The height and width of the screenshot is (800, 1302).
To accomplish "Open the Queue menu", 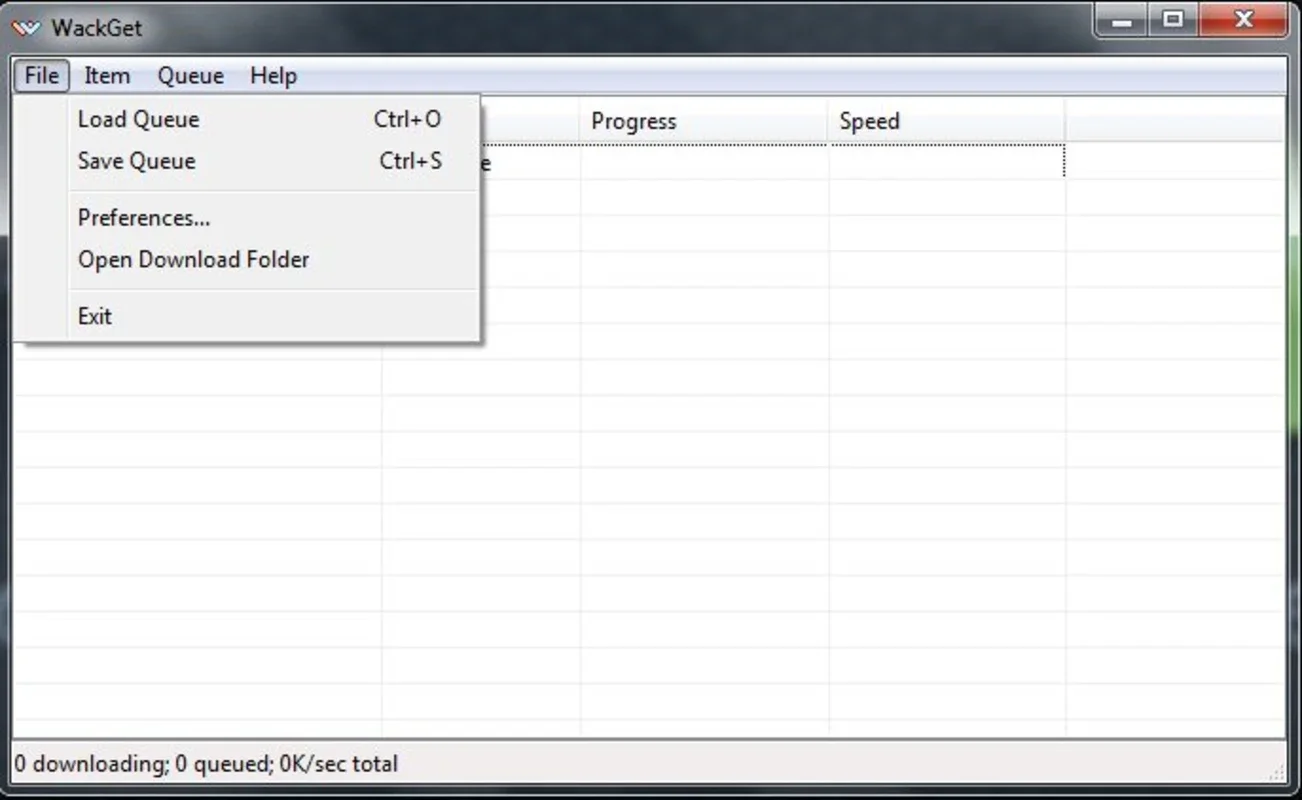I will (x=190, y=76).
